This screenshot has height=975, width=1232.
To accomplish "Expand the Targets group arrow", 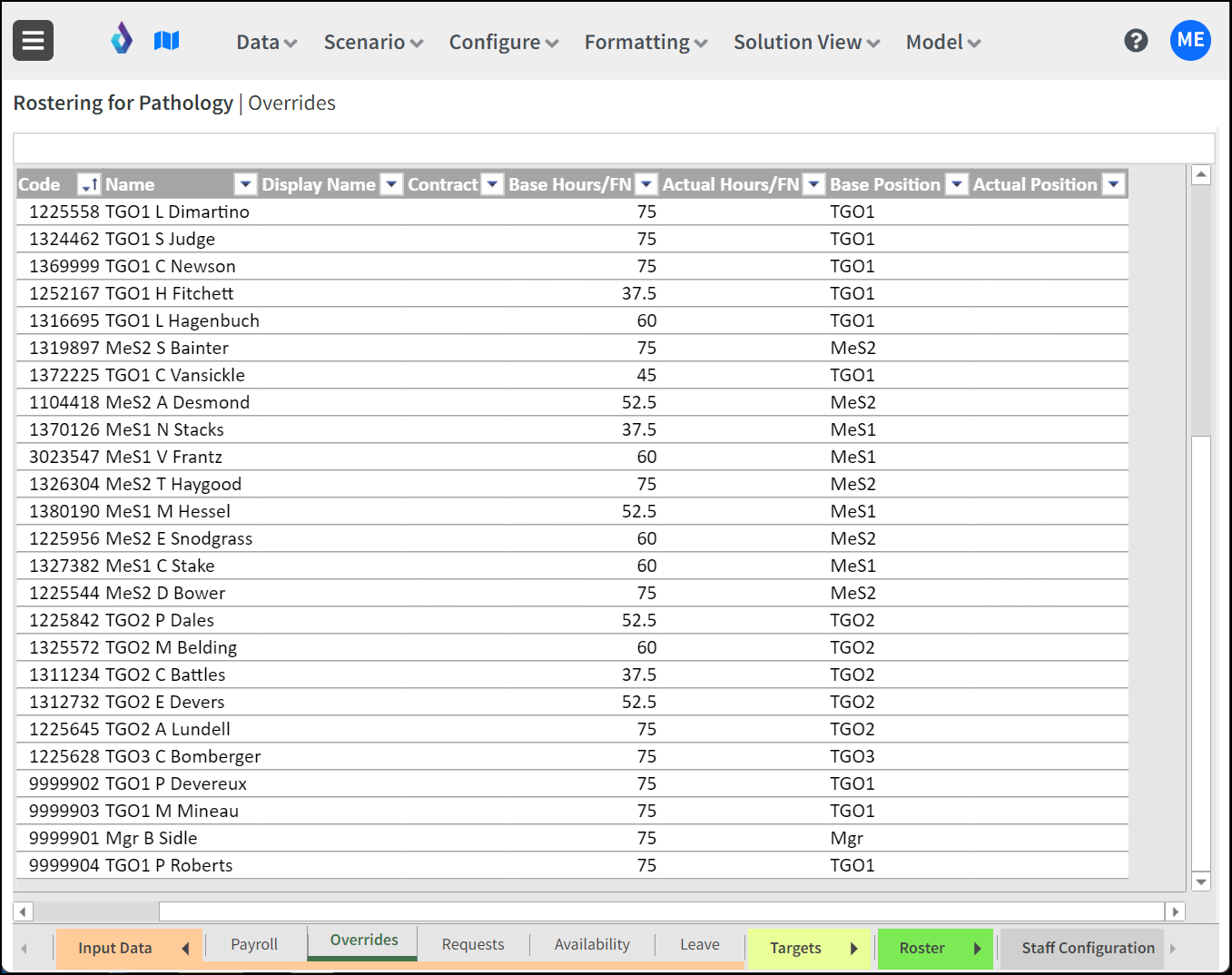I will click(x=853, y=948).
